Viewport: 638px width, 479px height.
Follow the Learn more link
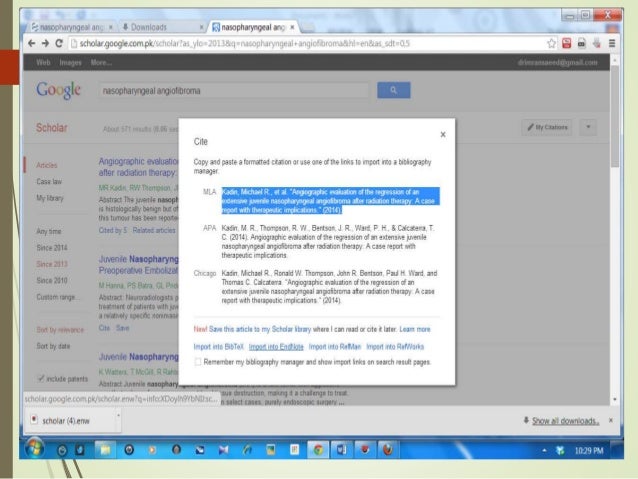415,329
